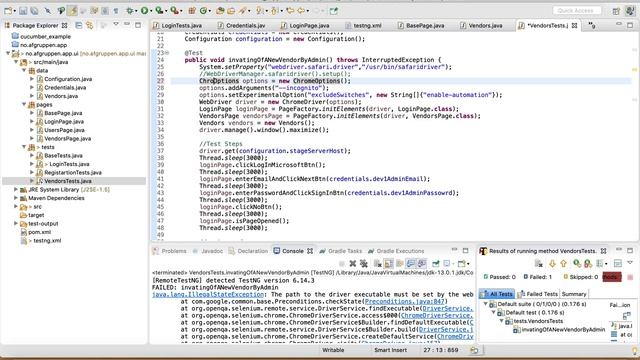640x360 pixels.
Task: Click the Clear Console icon
Action: point(378,264)
